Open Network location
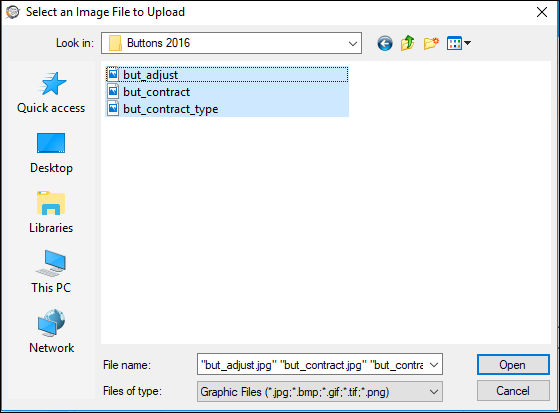 [x=51, y=332]
